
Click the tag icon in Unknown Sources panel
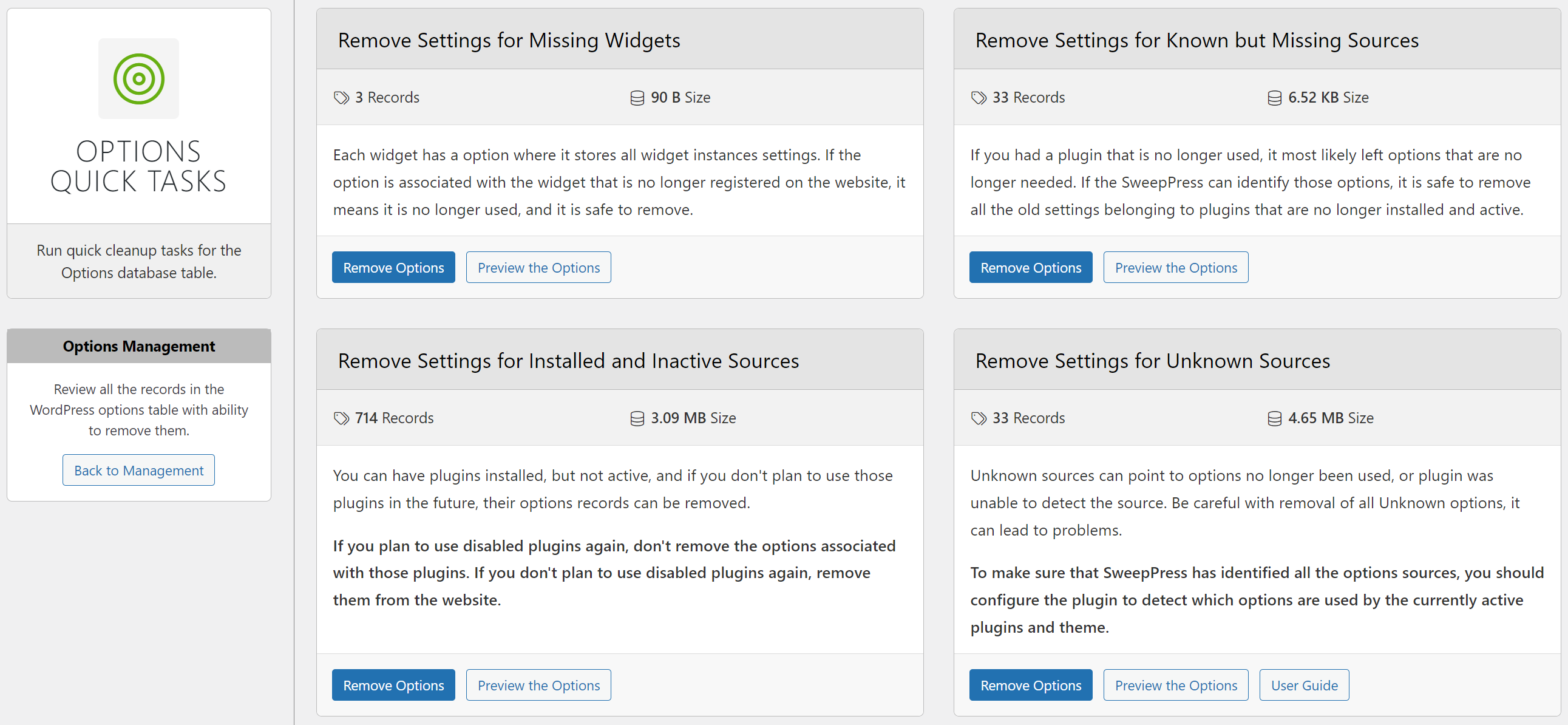point(978,418)
